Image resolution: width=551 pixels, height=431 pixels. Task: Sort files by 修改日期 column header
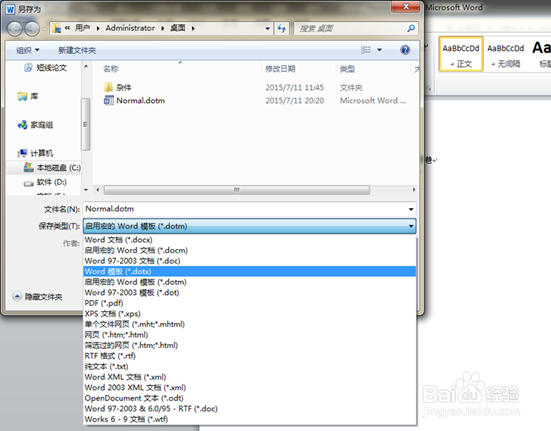tap(298, 69)
